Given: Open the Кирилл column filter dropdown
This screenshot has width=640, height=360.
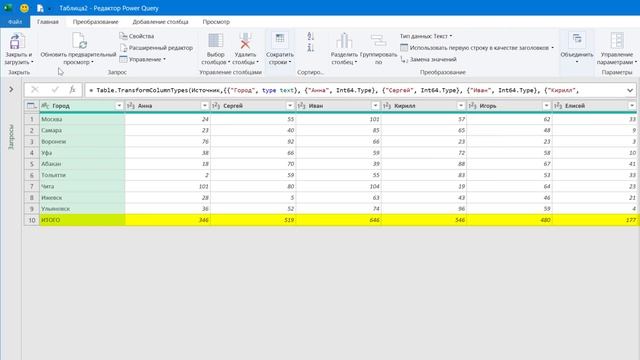Looking at the screenshot, I should tap(461, 106).
